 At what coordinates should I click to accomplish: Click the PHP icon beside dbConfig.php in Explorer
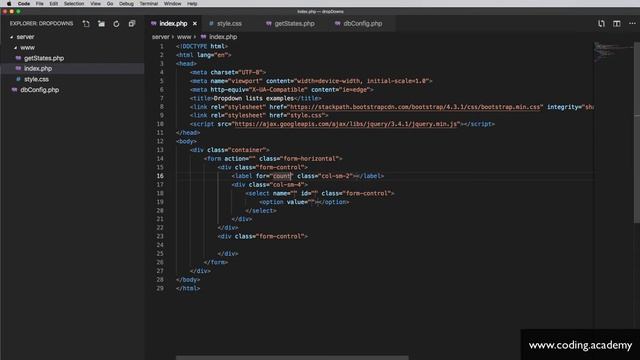point(15,90)
